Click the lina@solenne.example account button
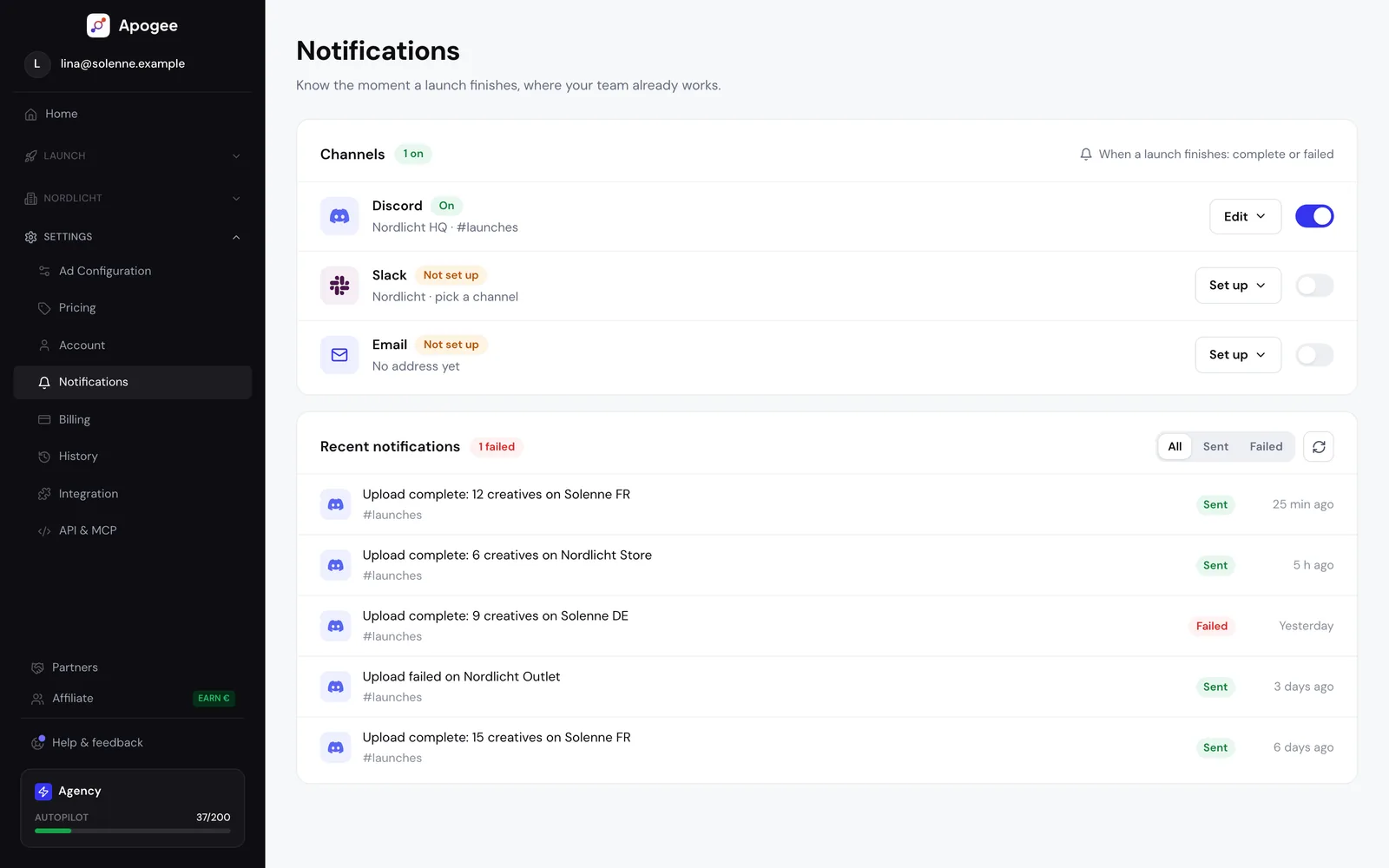The width and height of the screenshot is (1389, 868). coord(133,63)
